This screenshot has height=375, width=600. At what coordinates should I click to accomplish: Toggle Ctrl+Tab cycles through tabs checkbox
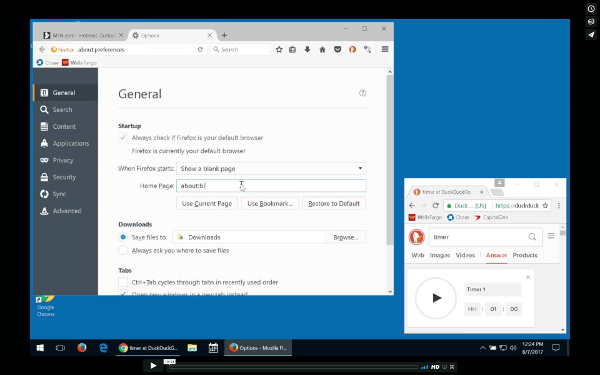coord(123,282)
